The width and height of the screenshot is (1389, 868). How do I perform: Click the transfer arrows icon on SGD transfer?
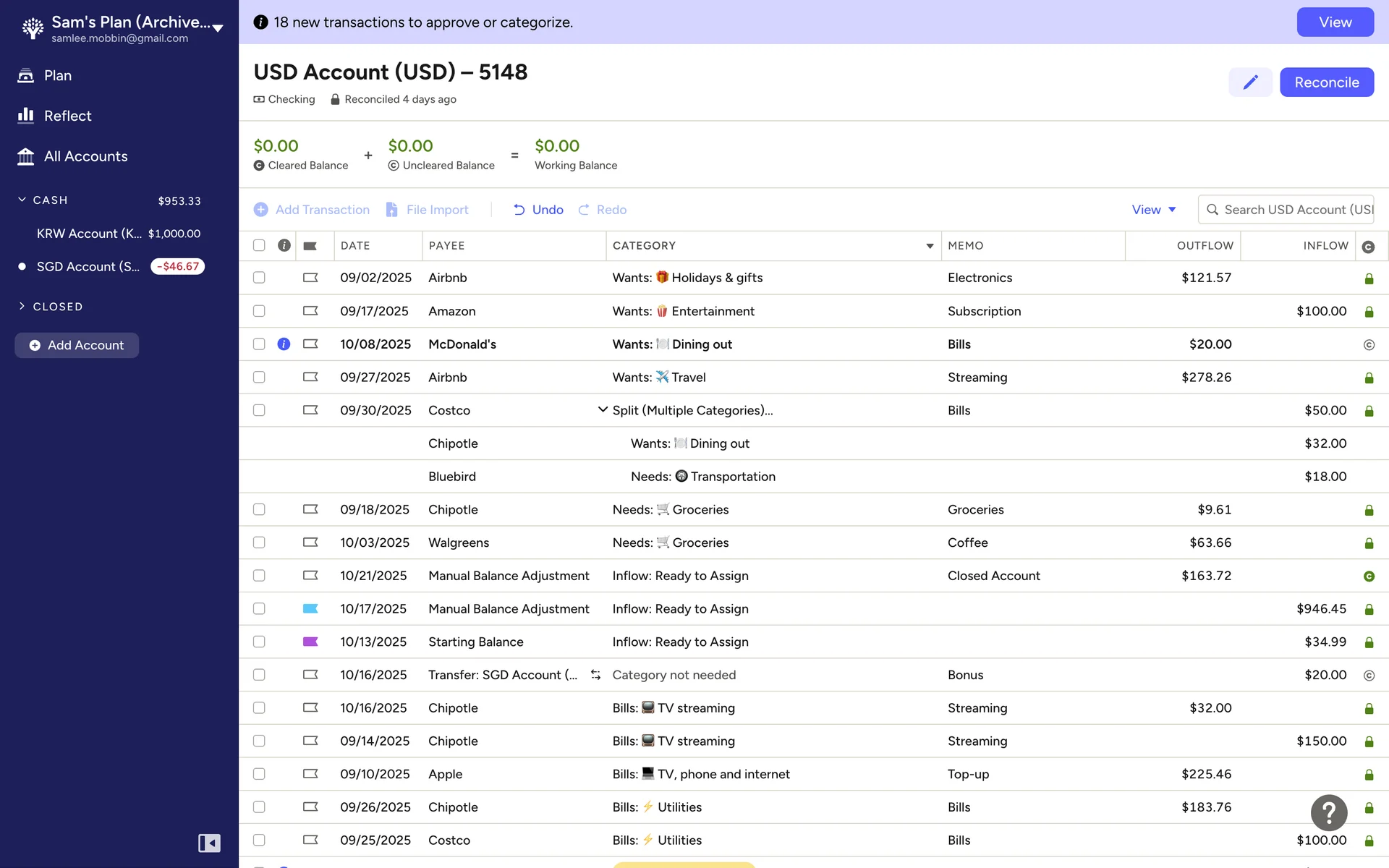(x=595, y=675)
